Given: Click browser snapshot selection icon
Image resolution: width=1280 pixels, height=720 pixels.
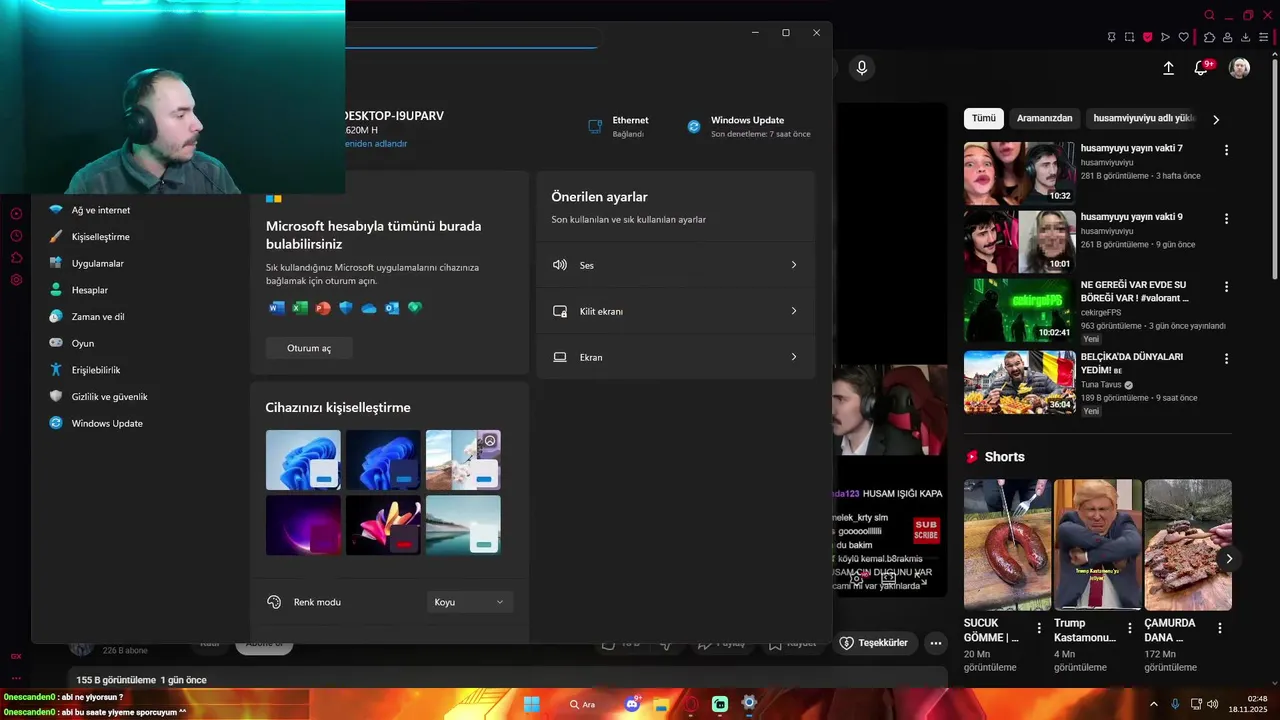Looking at the screenshot, I should [x=1129, y=37].
